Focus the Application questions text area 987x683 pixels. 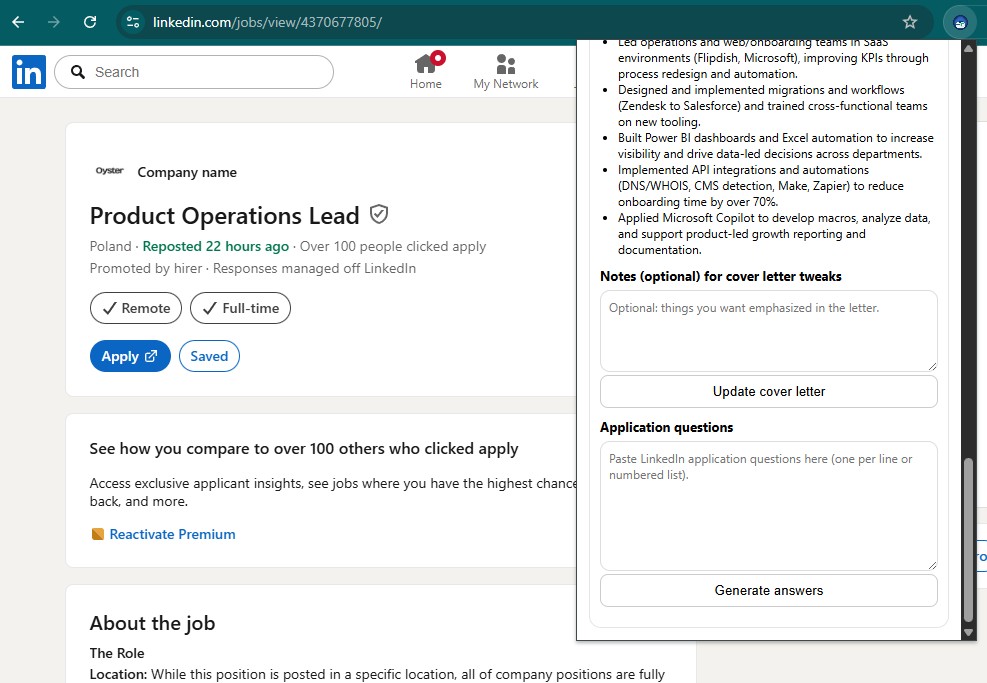(768, 505)
